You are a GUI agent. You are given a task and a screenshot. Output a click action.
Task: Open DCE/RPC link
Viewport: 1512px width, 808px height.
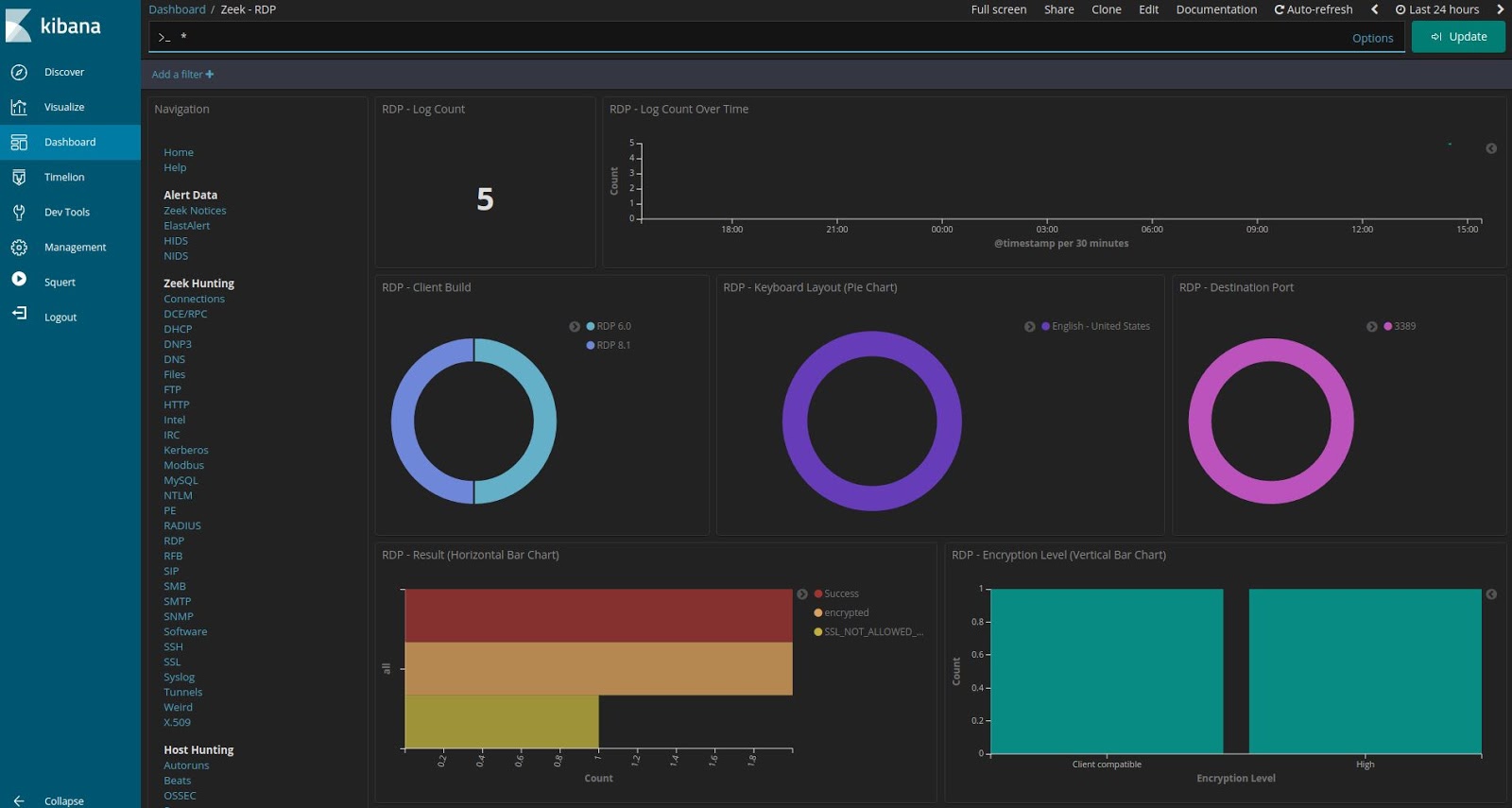(x=185, y=314)
